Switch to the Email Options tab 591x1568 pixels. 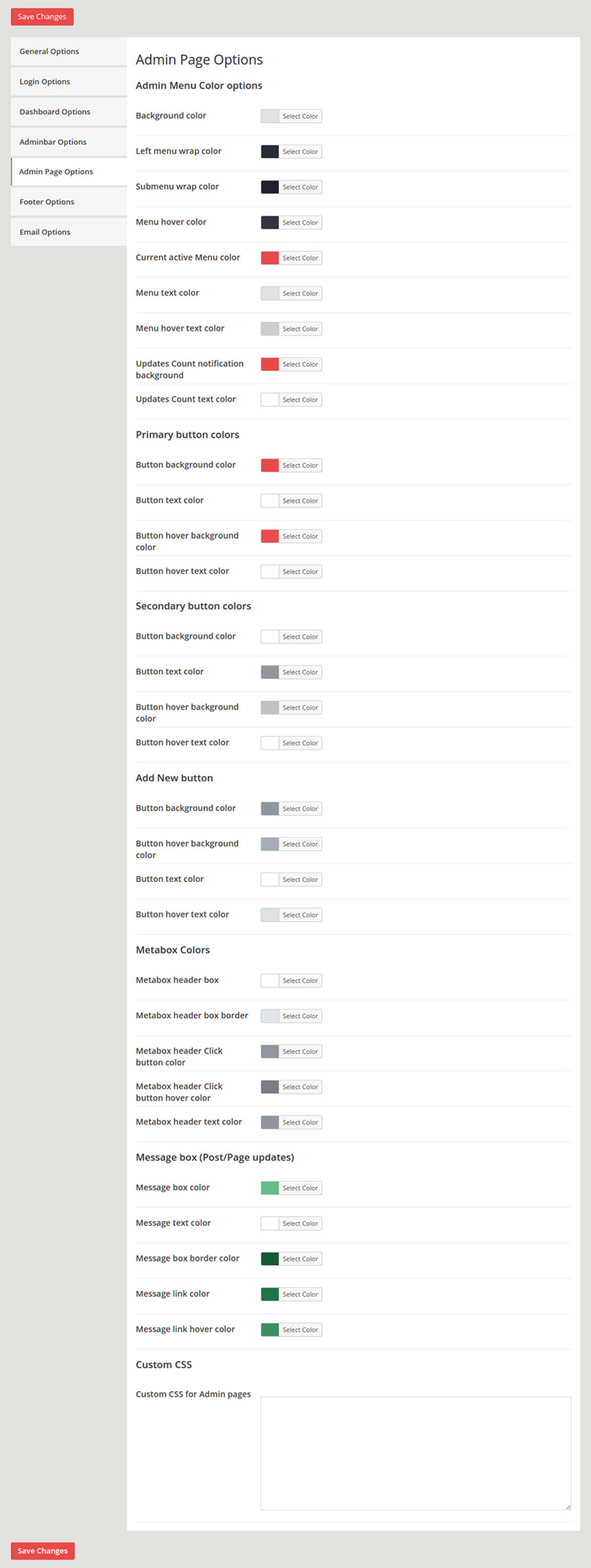point(45,232)
